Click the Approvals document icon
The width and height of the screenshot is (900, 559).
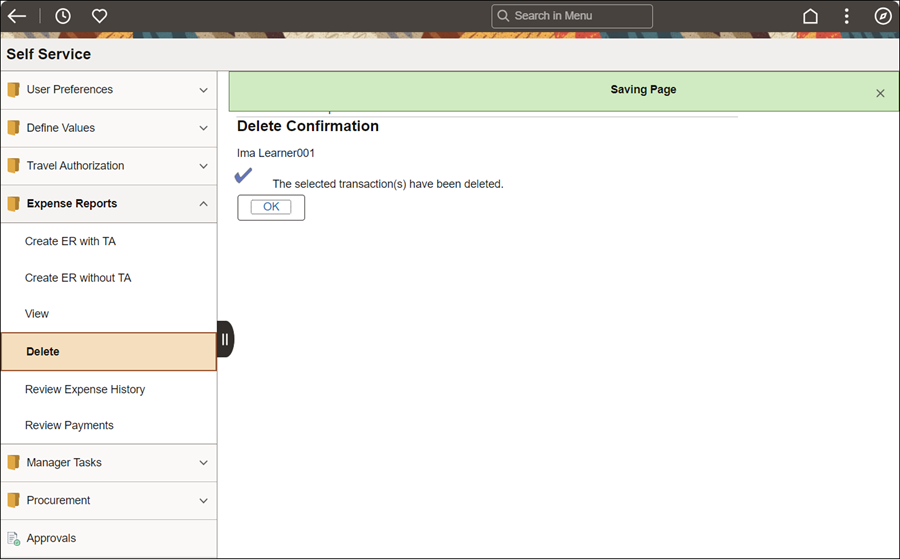tap(13, 538)
